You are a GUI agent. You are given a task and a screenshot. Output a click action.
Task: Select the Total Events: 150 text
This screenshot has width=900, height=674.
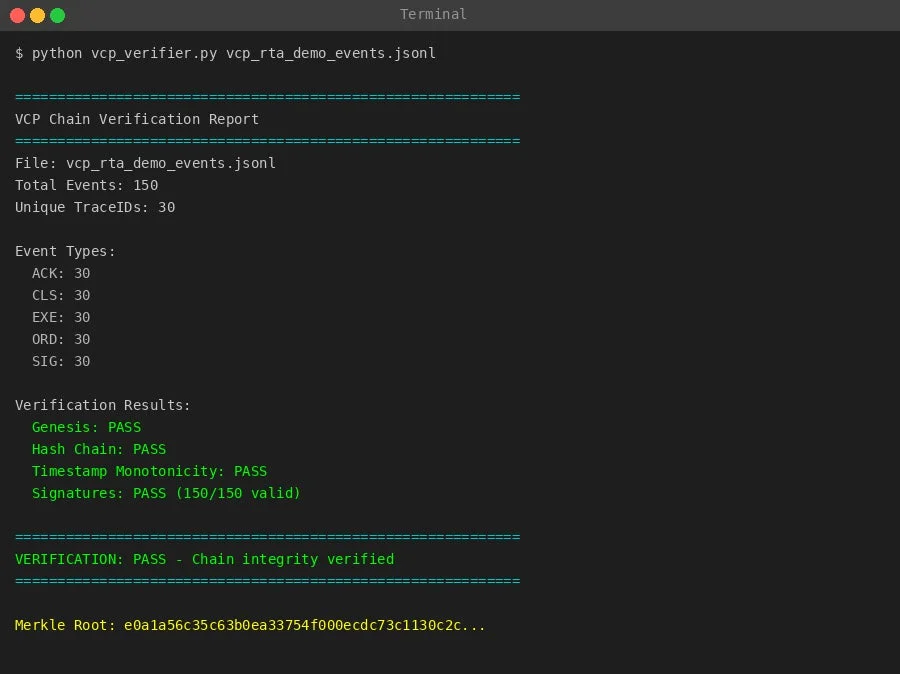86,185
